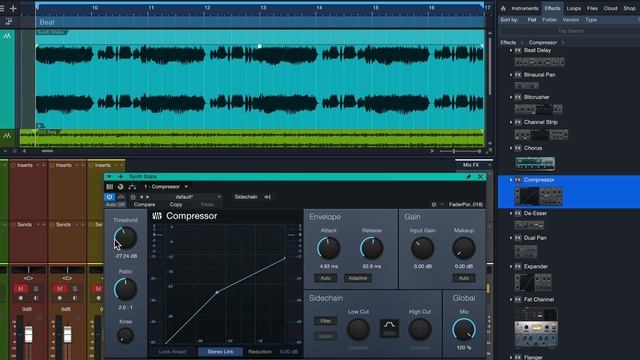Click the pin icon on the Synth Stabs plugin window
The width and height of the screenshot is (640, 360).
coord(469,177)
